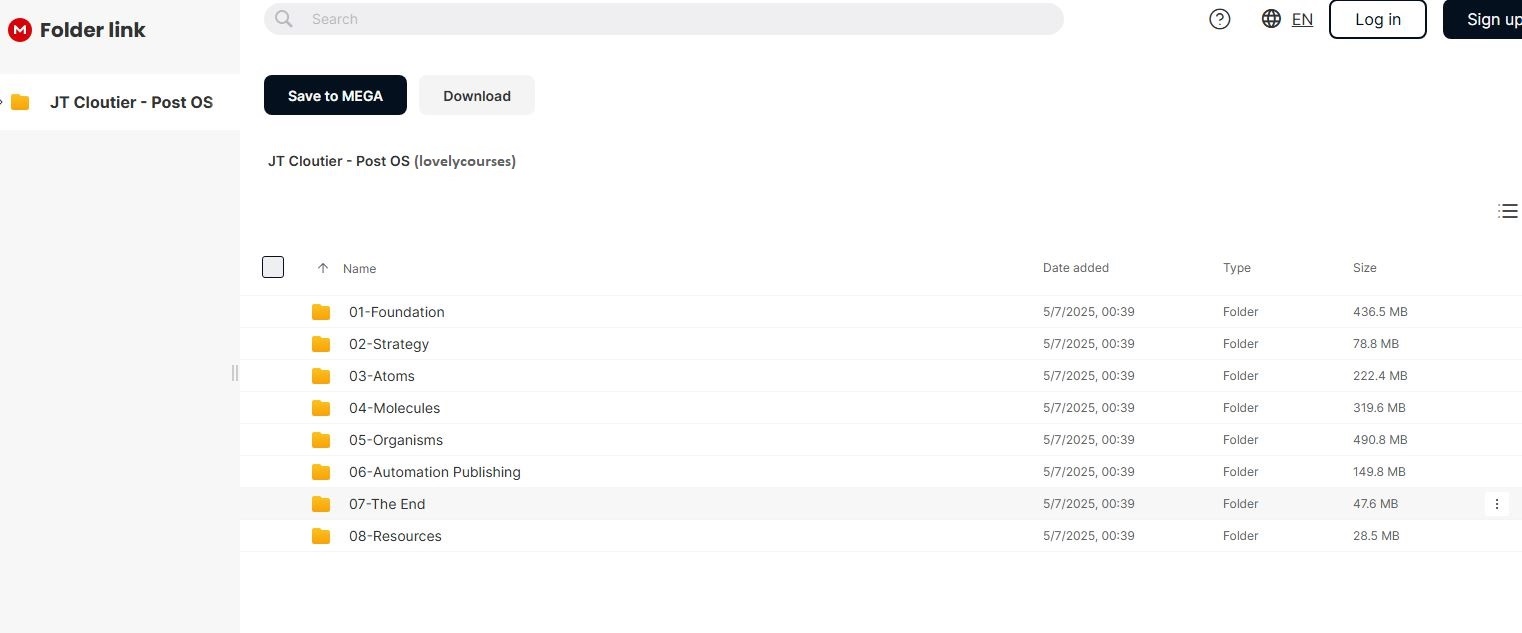Tick the select-all checkbox in header
This screenshot has width=1522, height=633.
[x=273, y=267]
